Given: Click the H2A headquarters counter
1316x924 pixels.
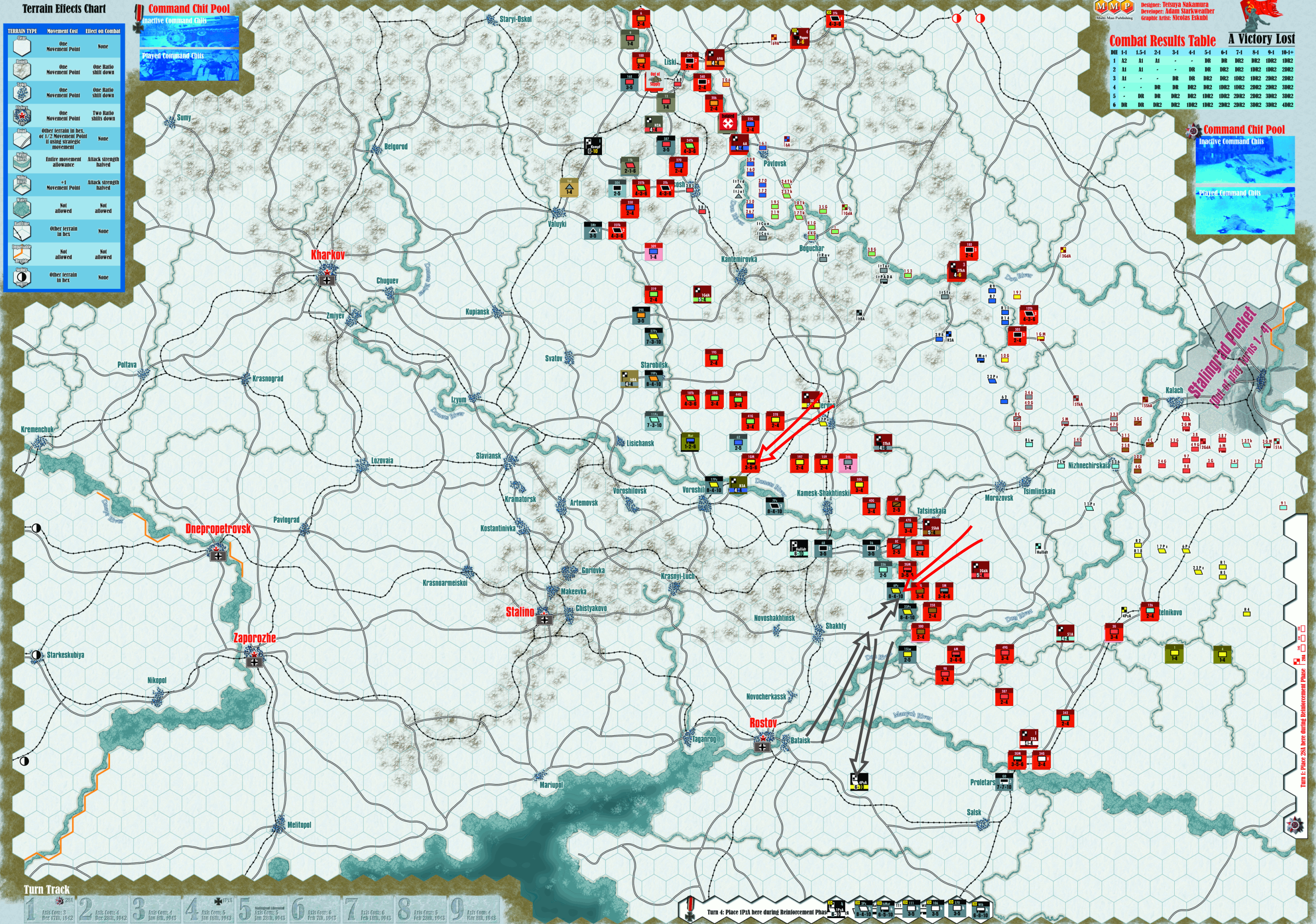Looking at the screenshot, I should (x=654, y=125).
